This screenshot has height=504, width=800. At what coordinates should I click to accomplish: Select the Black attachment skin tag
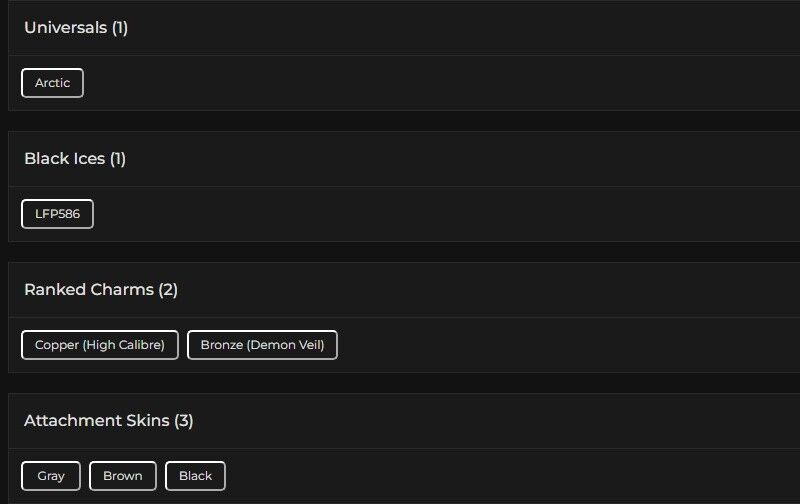click(x=195, y=476)
